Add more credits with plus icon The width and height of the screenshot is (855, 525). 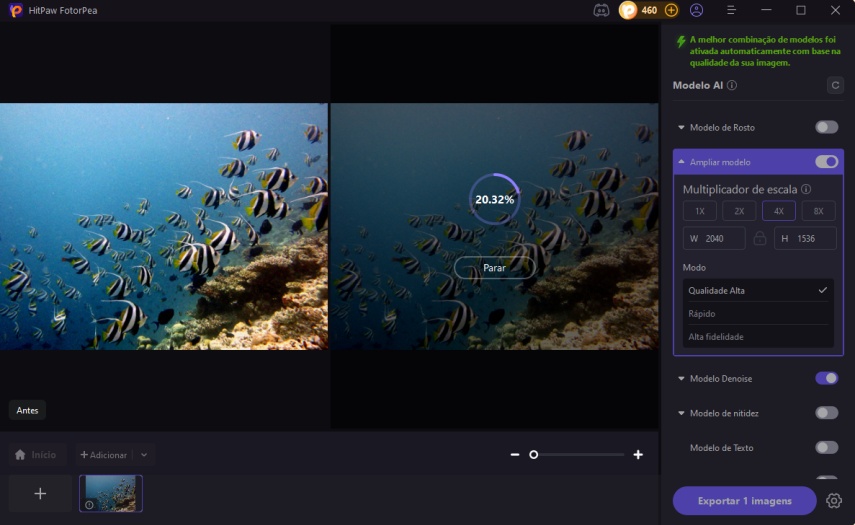point(671,10)
